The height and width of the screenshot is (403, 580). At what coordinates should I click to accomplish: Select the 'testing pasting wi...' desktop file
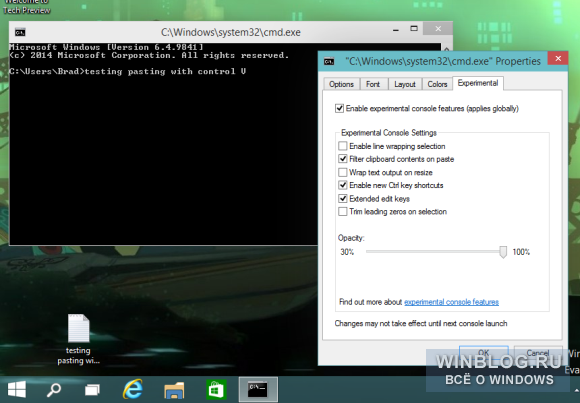(78, 339)
